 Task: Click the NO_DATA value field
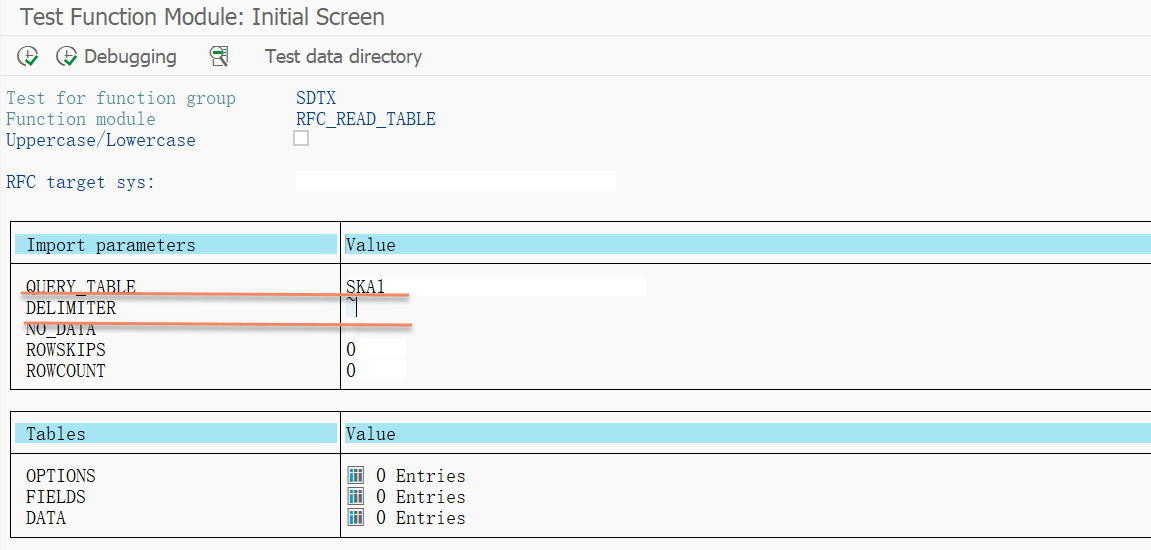tap(352, 329)
